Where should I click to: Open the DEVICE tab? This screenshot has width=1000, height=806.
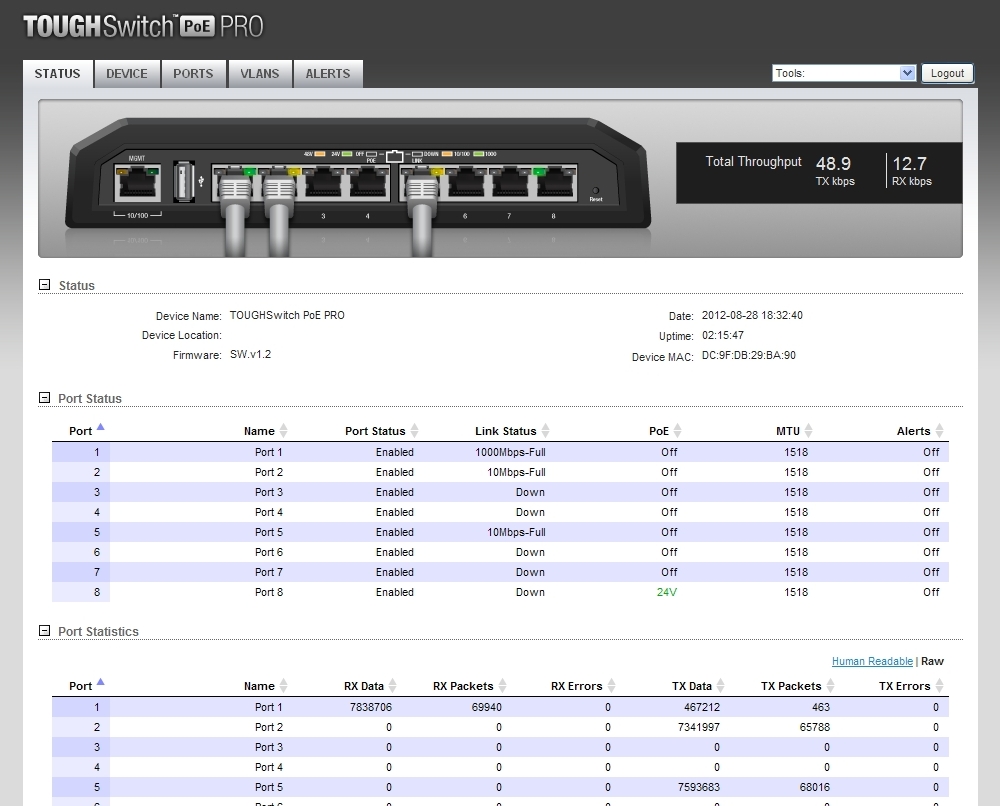point(127,74)
